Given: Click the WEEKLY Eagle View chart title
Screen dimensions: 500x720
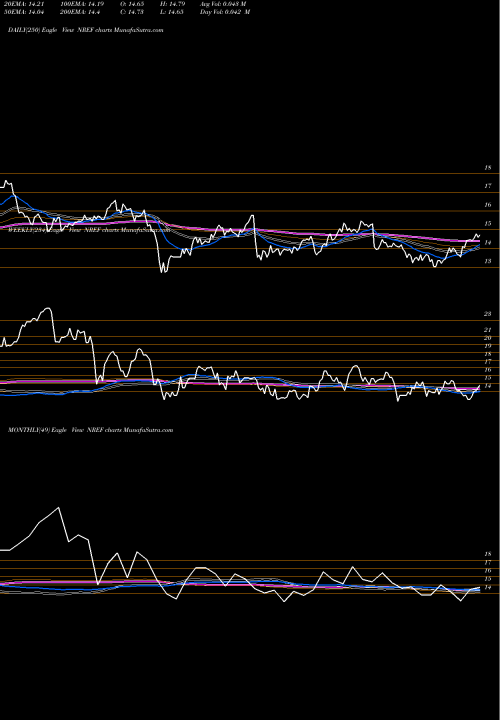Looking at the screenshot, I should point(89,231).
